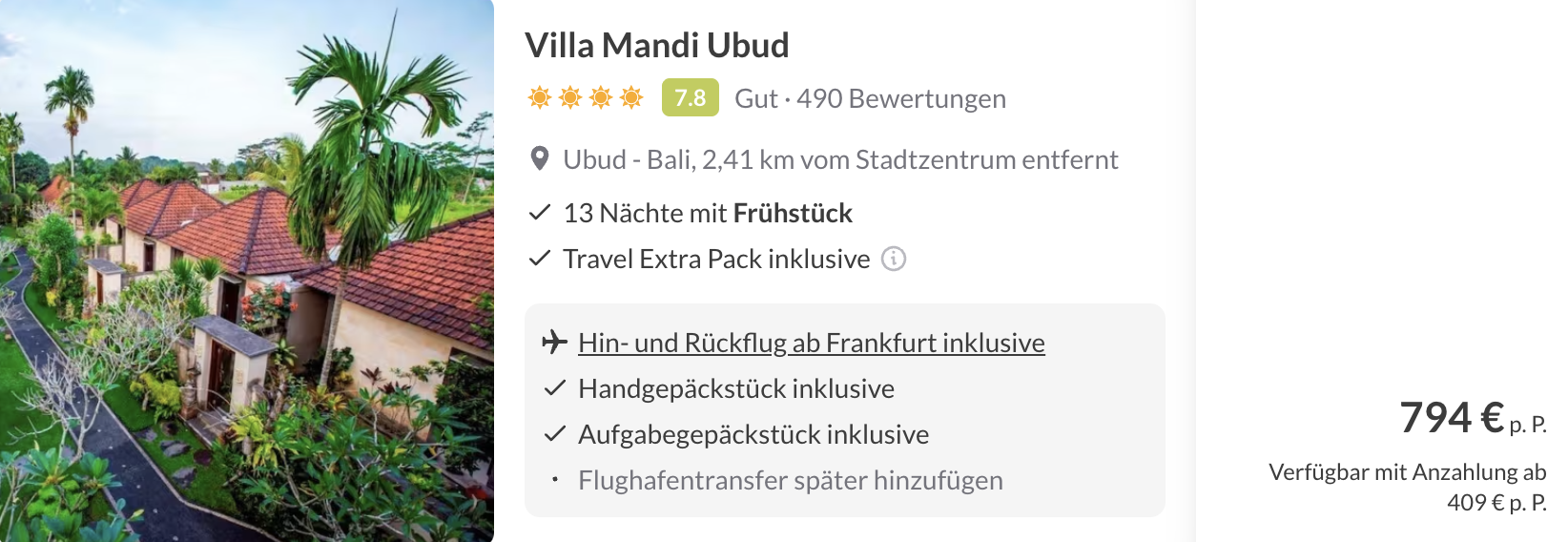Select the 13 Nächte mit Frühstück line
The image size is (1568, 542).
click(707, 213)
